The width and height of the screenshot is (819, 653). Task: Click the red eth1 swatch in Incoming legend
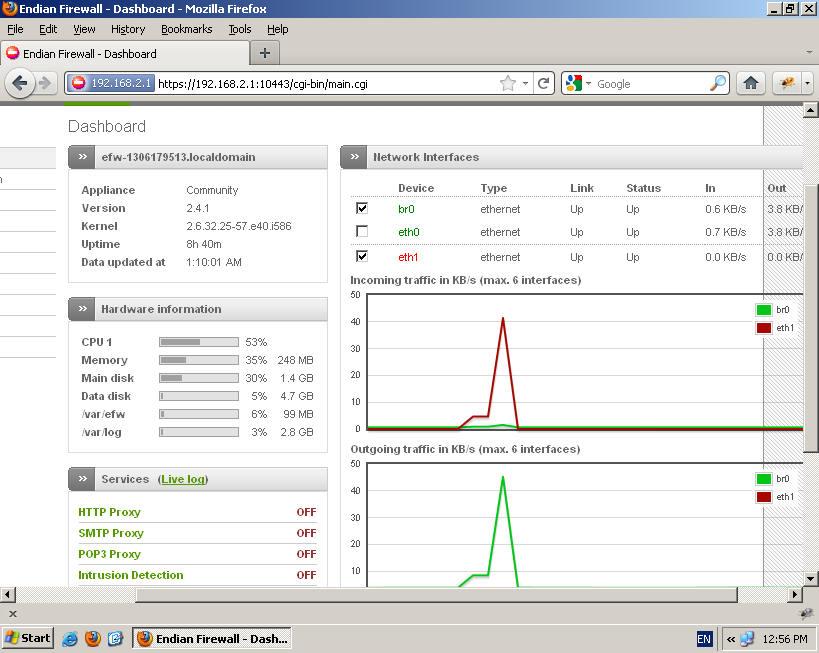coord(764,328)
